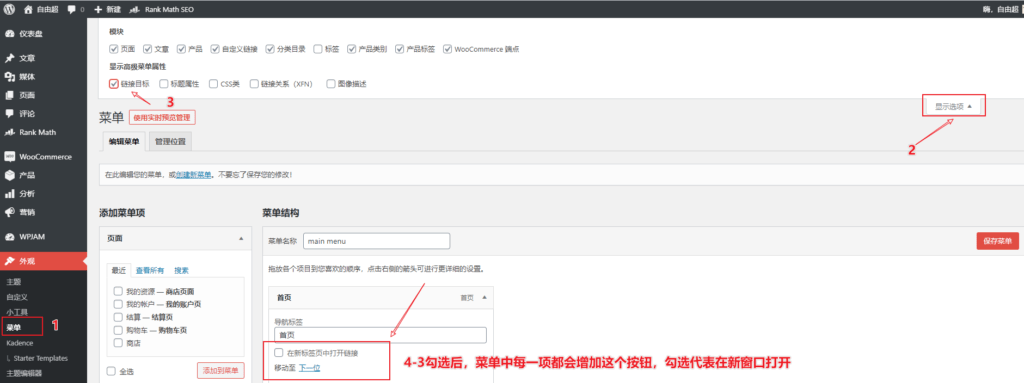Open 自定义 submenu item
1024x383 pixels.
[x=17, y=297]
